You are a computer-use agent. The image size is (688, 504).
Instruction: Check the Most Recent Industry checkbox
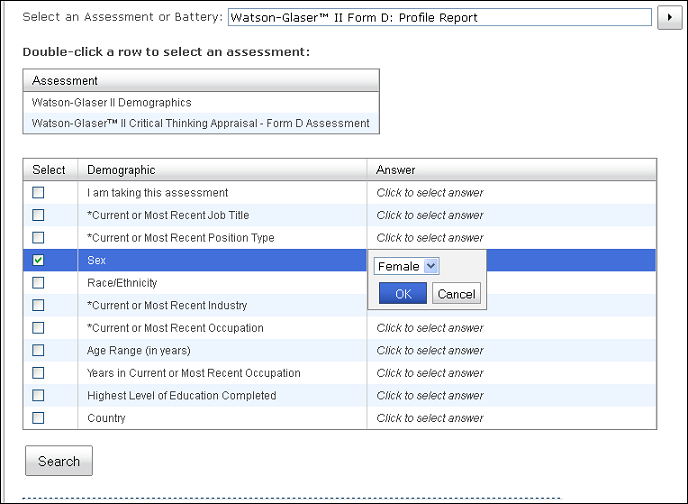tap(38, 305)
